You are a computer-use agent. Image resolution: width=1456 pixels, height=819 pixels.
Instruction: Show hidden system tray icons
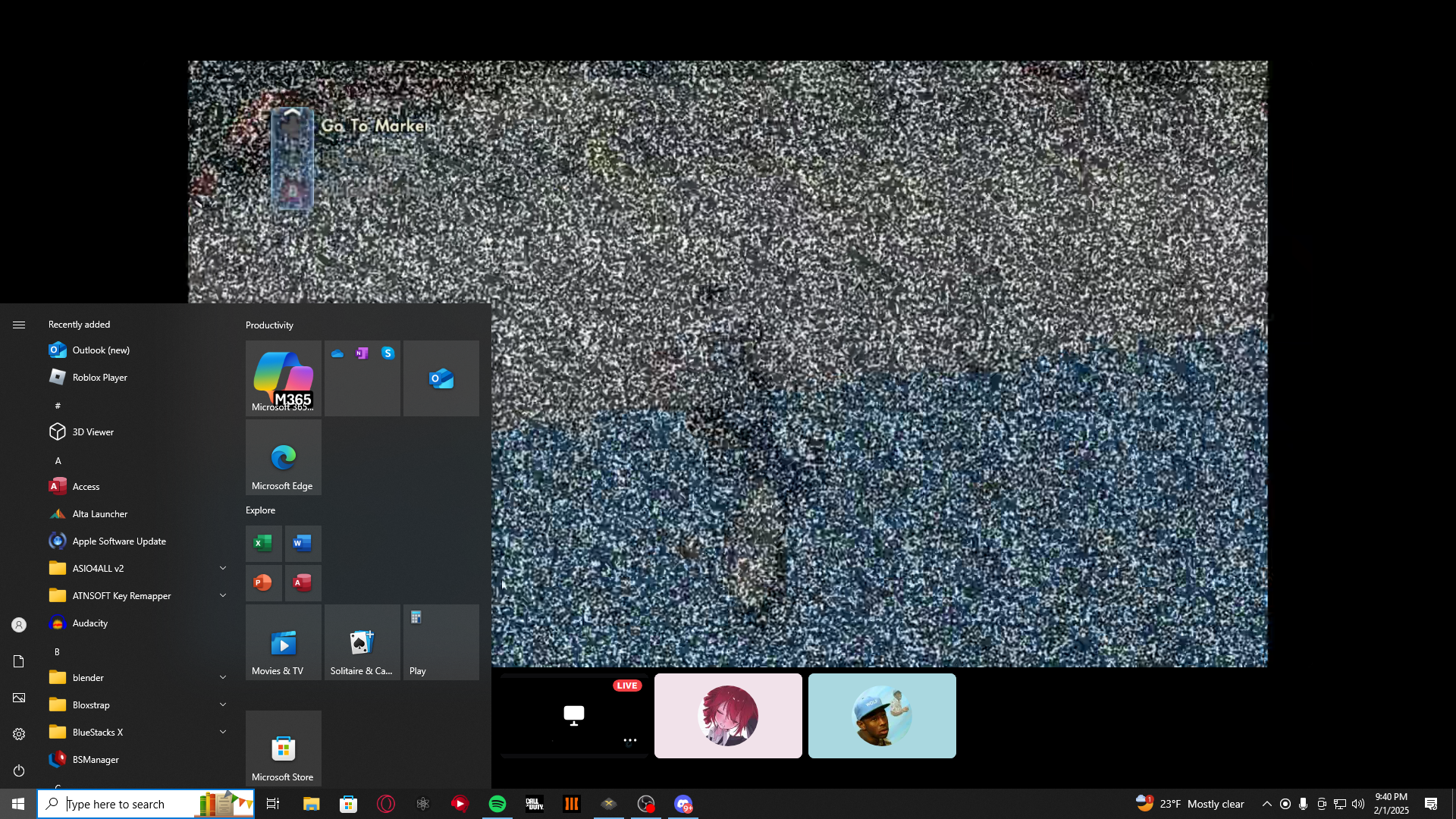click(1266, 804)
